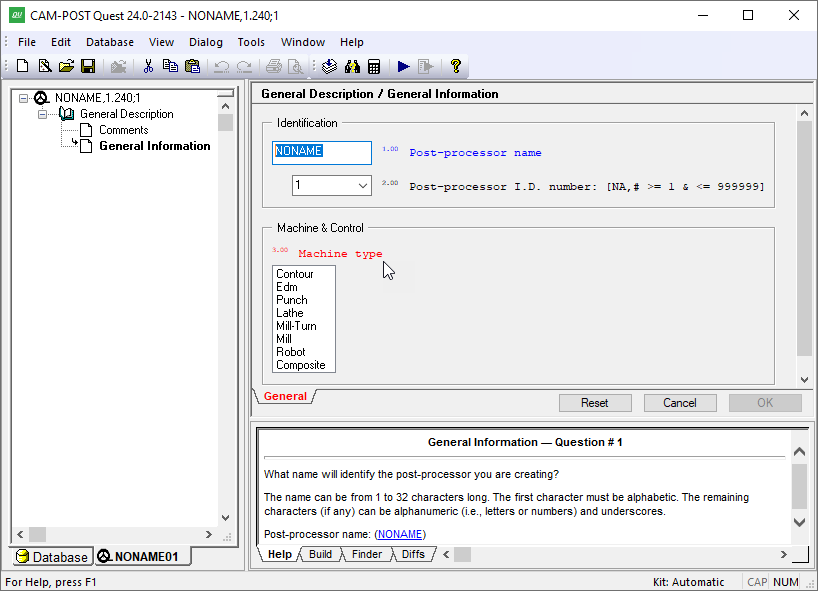818x591 pixels.
Task: Switch to the Database tab
Action: pos(52,557)
